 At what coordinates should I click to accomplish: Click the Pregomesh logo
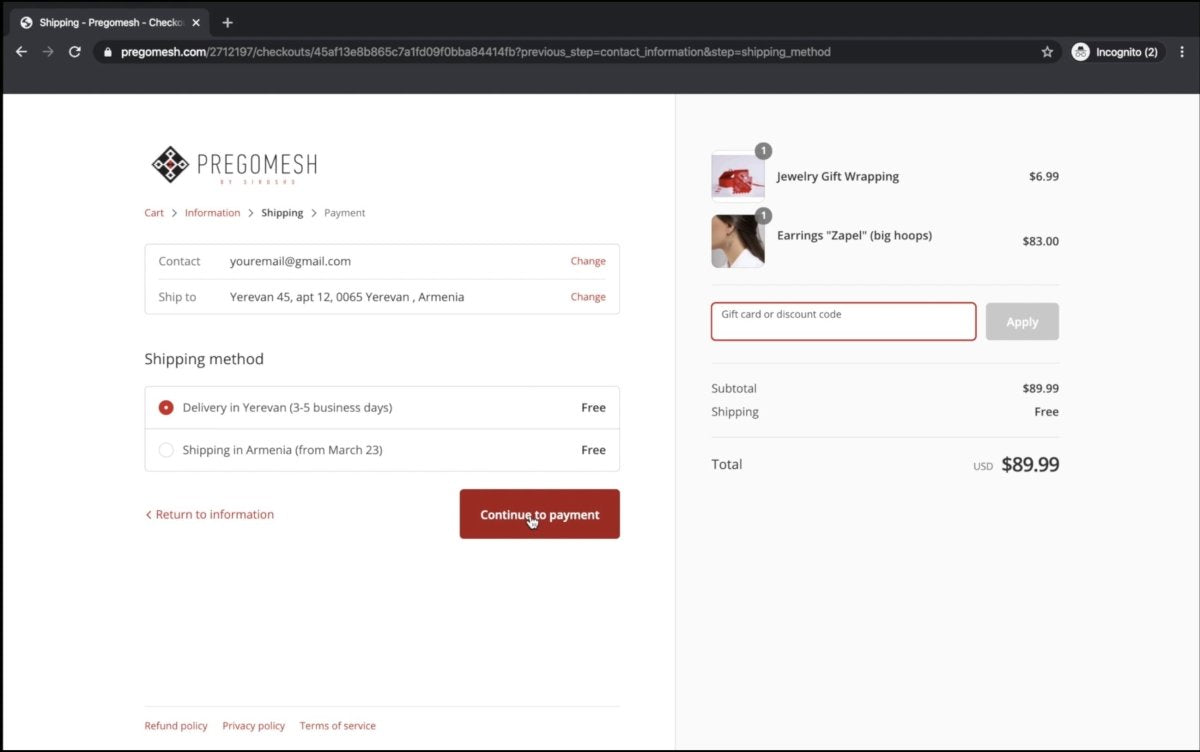(x=233, y=164)
